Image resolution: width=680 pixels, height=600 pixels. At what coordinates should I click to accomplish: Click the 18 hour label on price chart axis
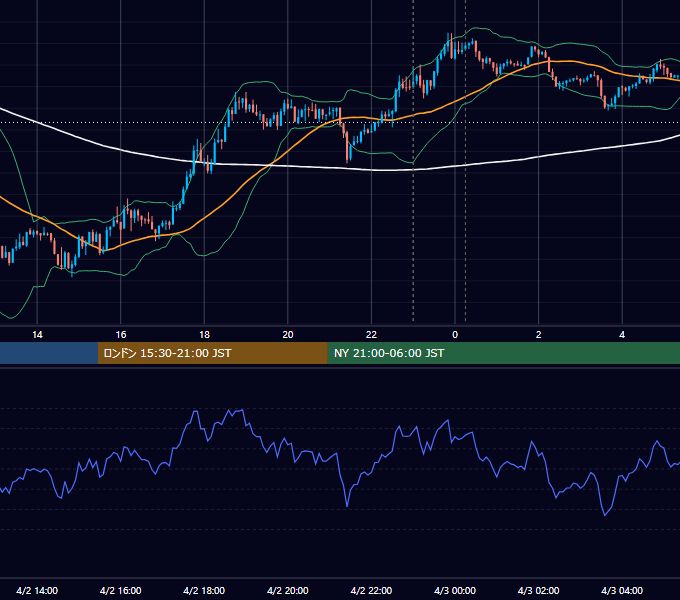pos(204,335)
